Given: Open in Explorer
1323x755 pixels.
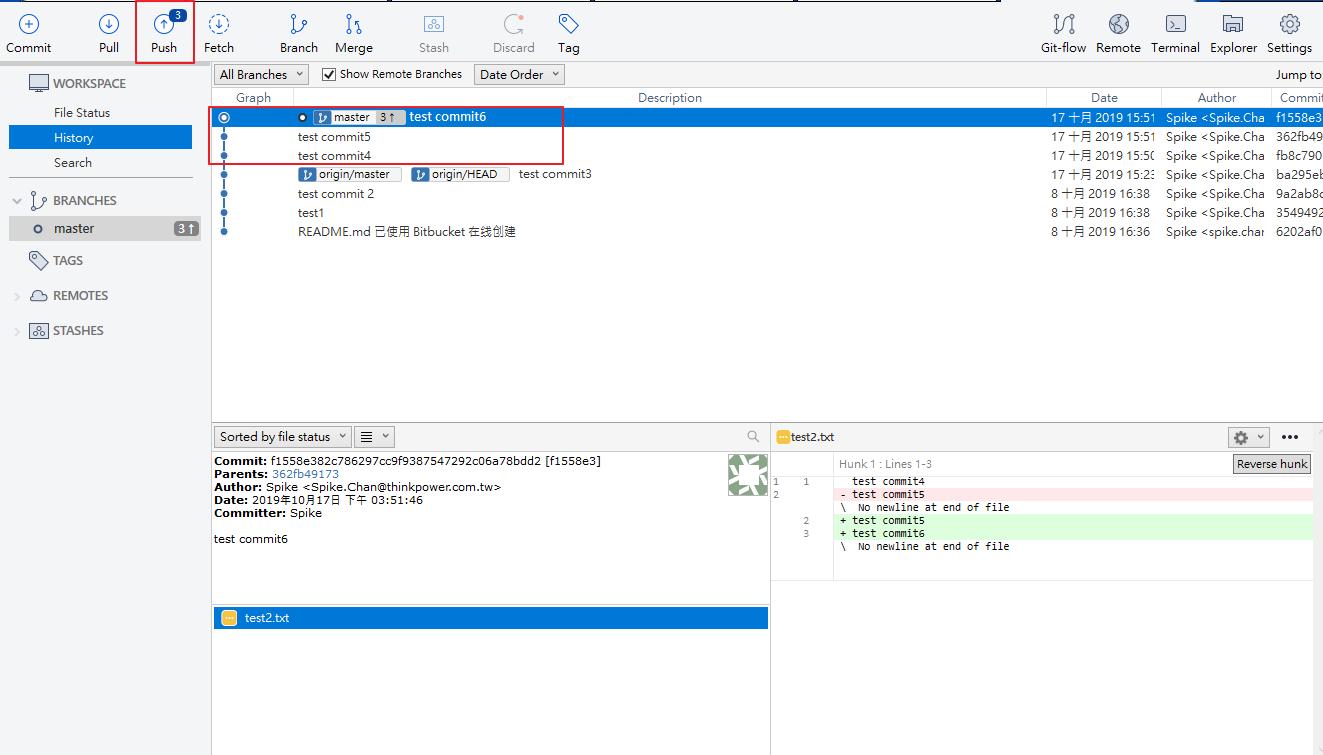Looking at the screenshot, I should [x=1233, y=34].
